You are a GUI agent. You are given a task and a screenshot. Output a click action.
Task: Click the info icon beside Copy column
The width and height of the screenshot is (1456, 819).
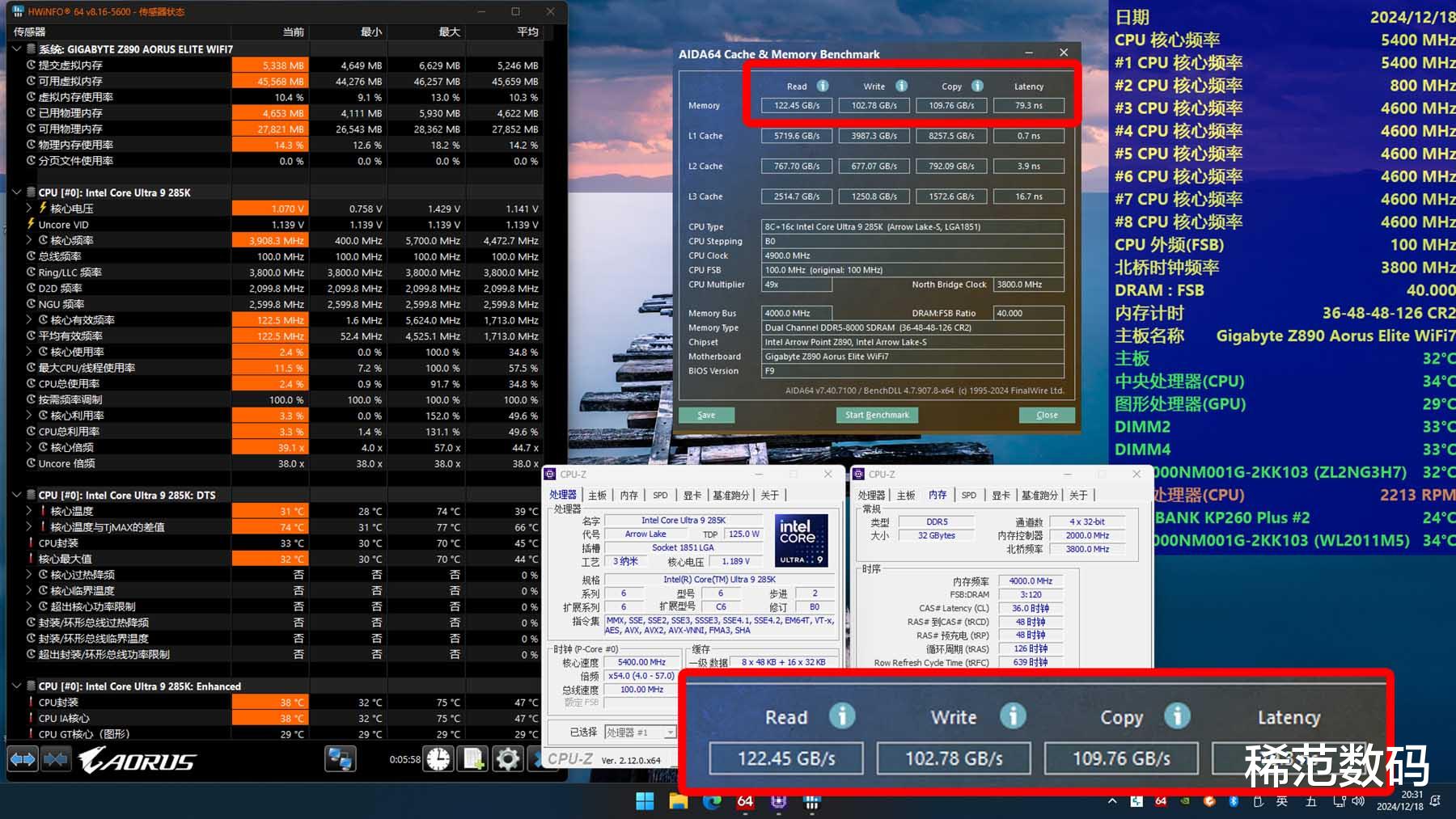[x=977, y=87]
